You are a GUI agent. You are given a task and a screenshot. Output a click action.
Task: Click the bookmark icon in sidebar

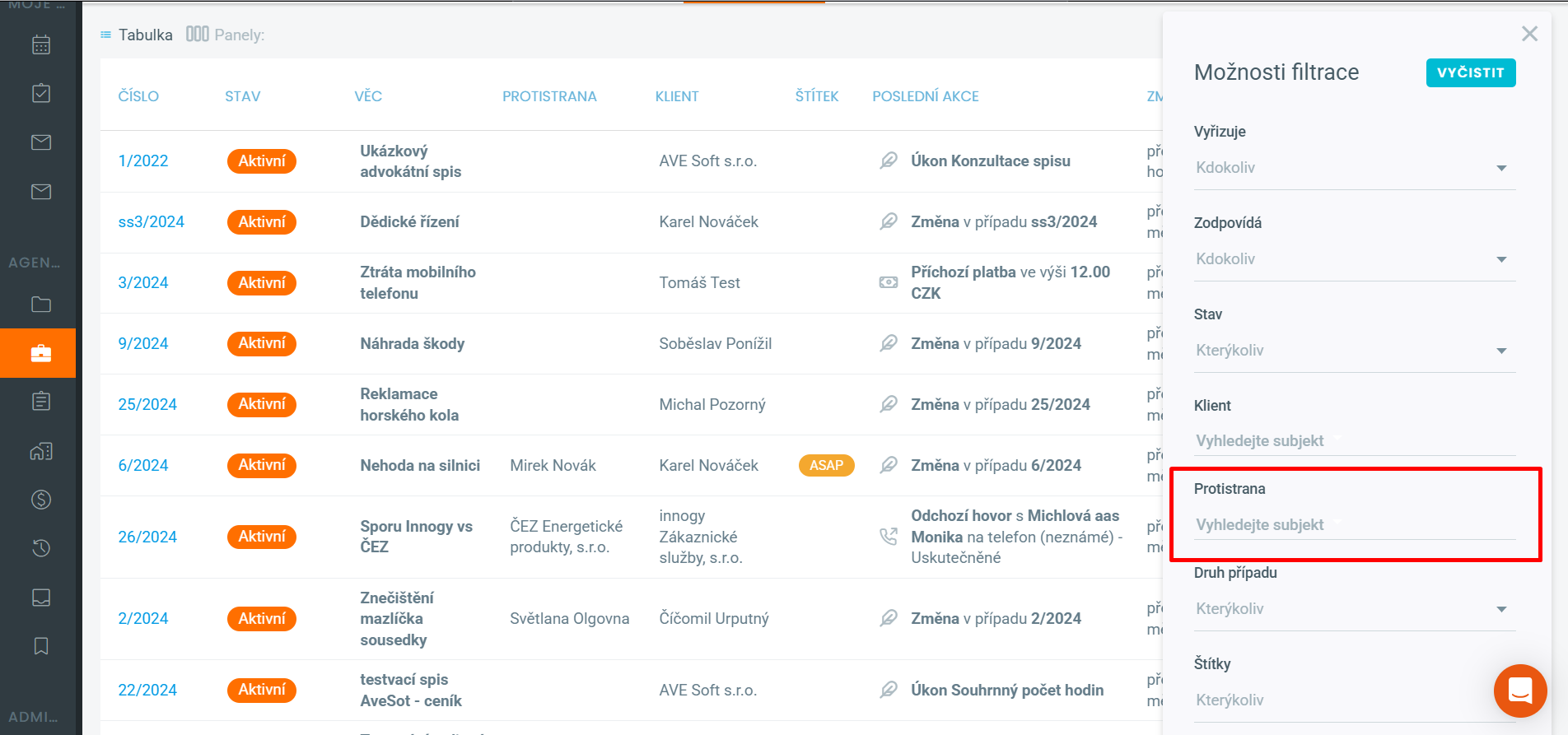41,646
